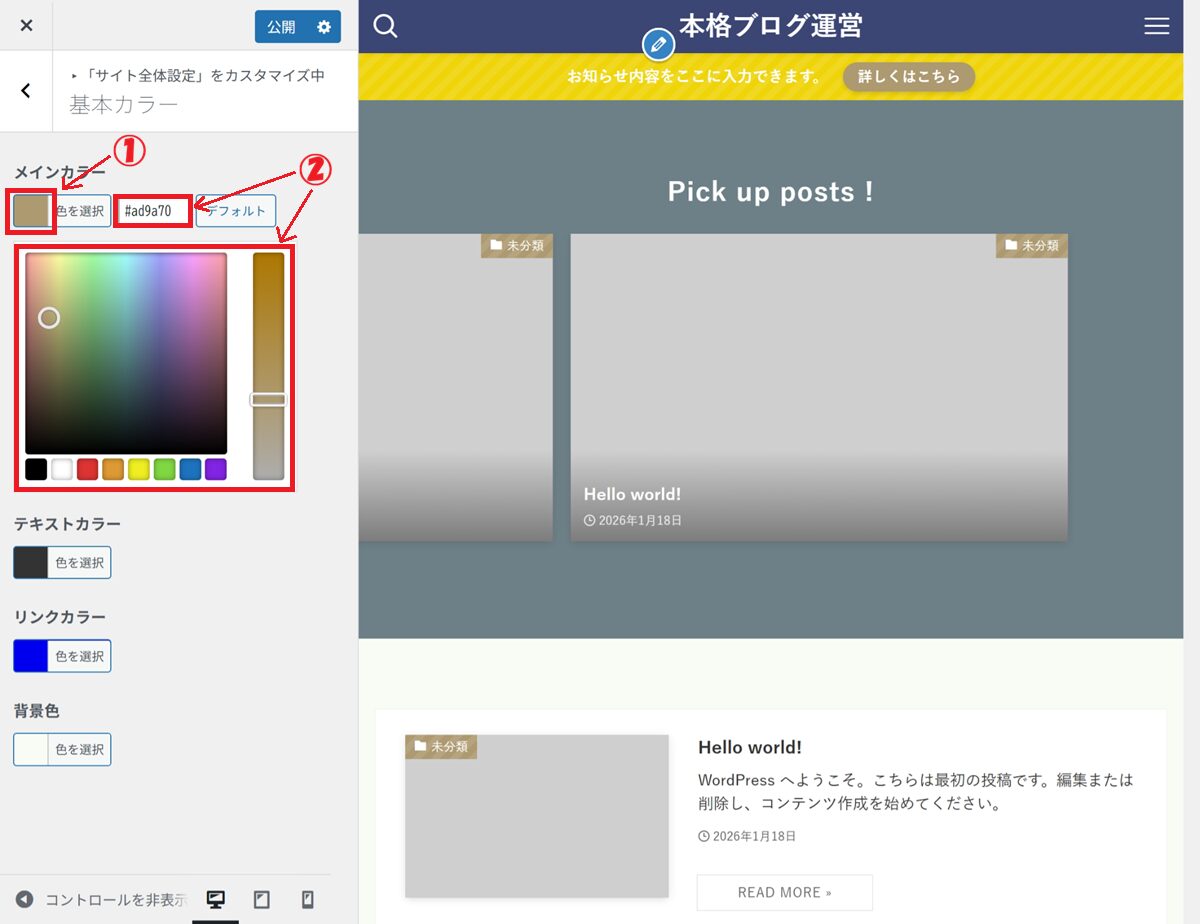
Task: Pick the red palette swatch
Action: (x=87, y=469)
